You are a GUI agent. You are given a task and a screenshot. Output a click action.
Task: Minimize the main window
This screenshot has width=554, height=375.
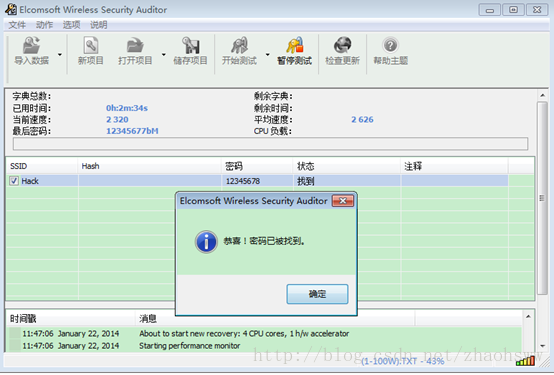(490, 10)
